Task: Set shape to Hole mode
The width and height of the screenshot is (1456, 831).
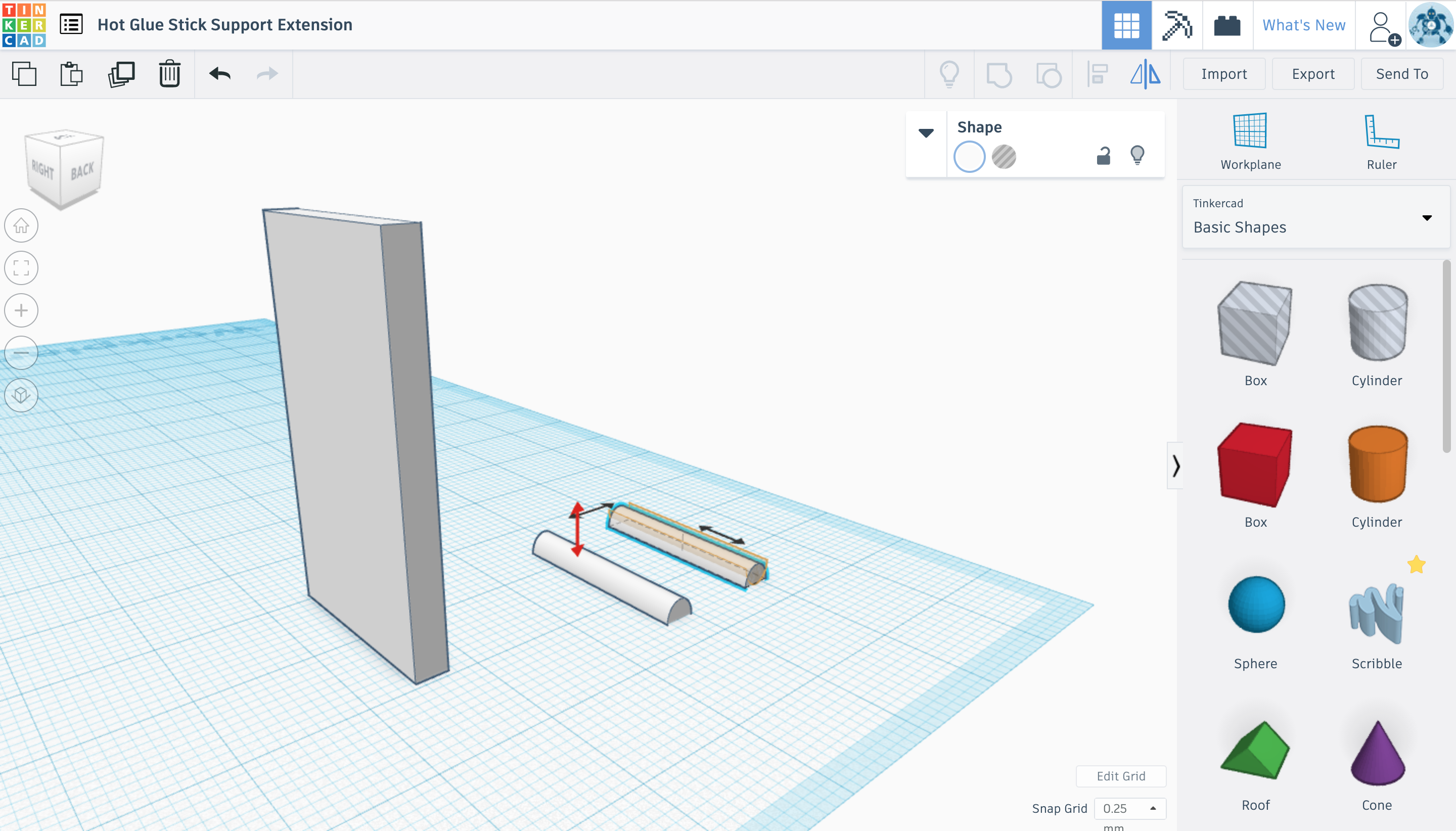Action: tap(1004, 157)
